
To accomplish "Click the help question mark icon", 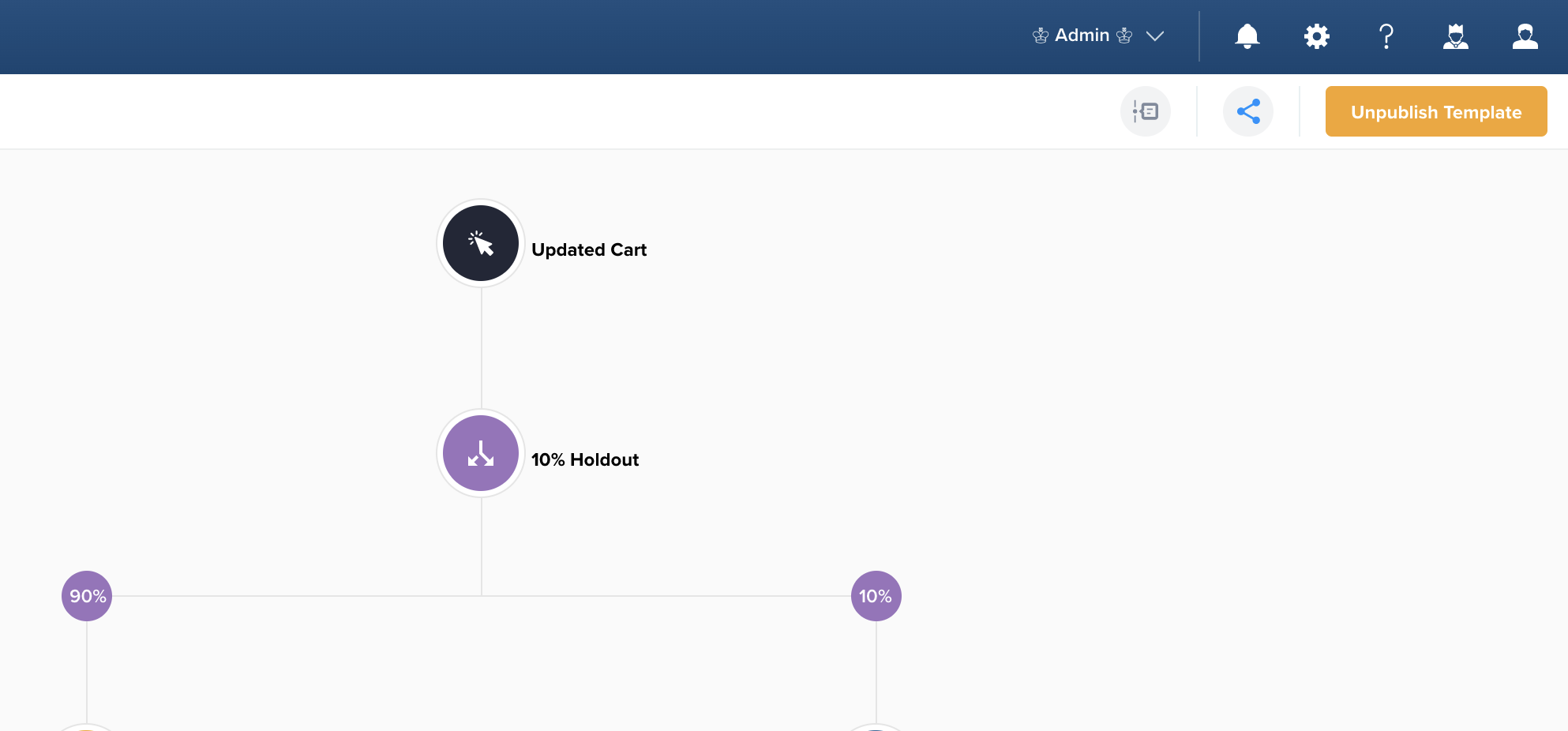I will pos(1386,36).
